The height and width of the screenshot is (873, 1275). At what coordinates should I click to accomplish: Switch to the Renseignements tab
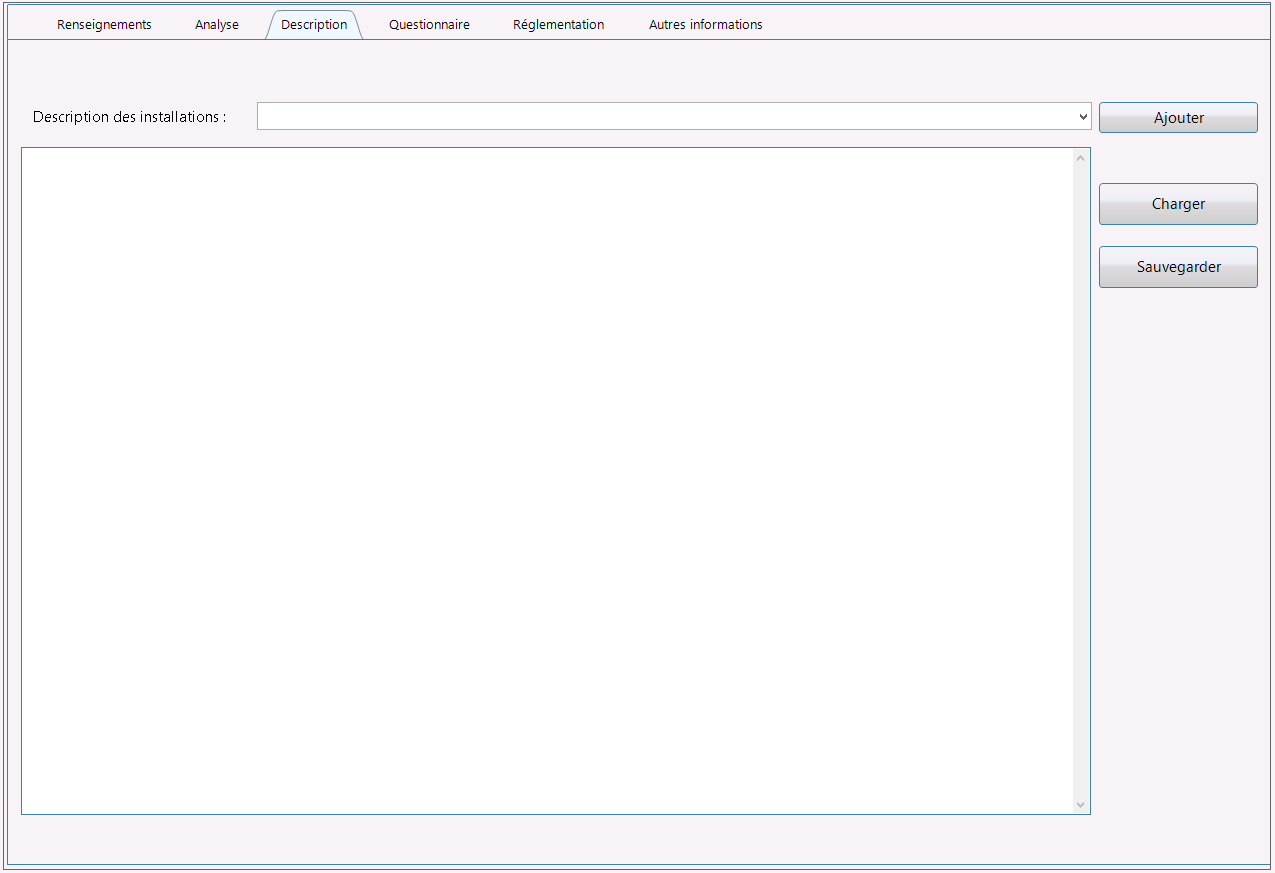(104, 25)
